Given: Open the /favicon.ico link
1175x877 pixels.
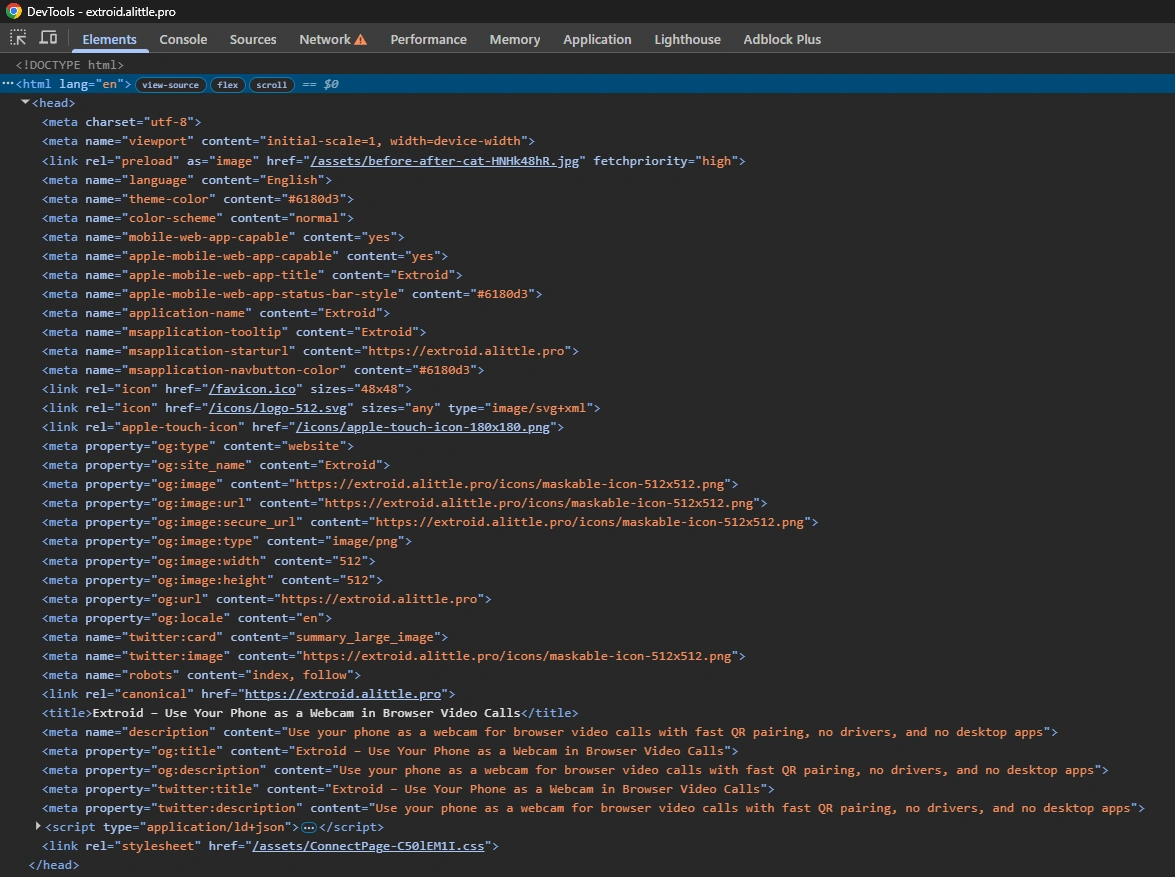Looking at the screenshot, I should pos(253,388).
